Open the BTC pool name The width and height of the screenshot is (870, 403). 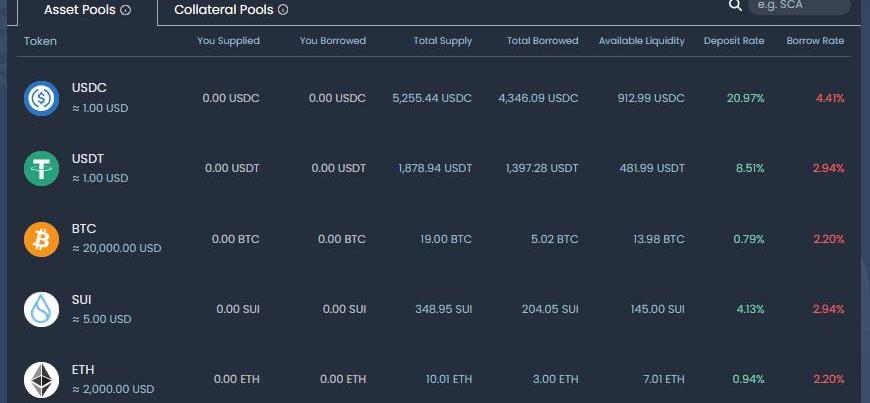[84, 229]
